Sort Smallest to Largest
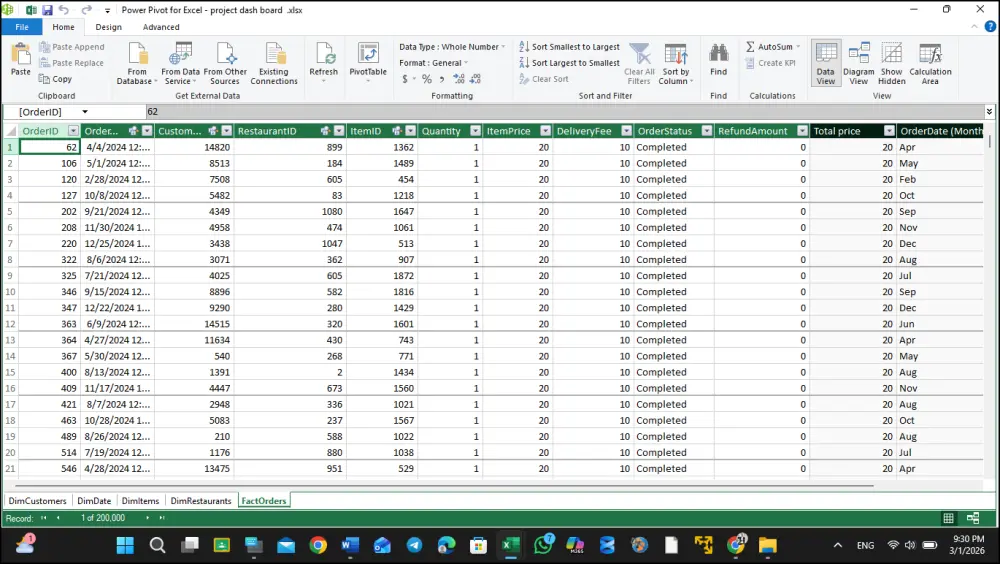 [569, 47]
